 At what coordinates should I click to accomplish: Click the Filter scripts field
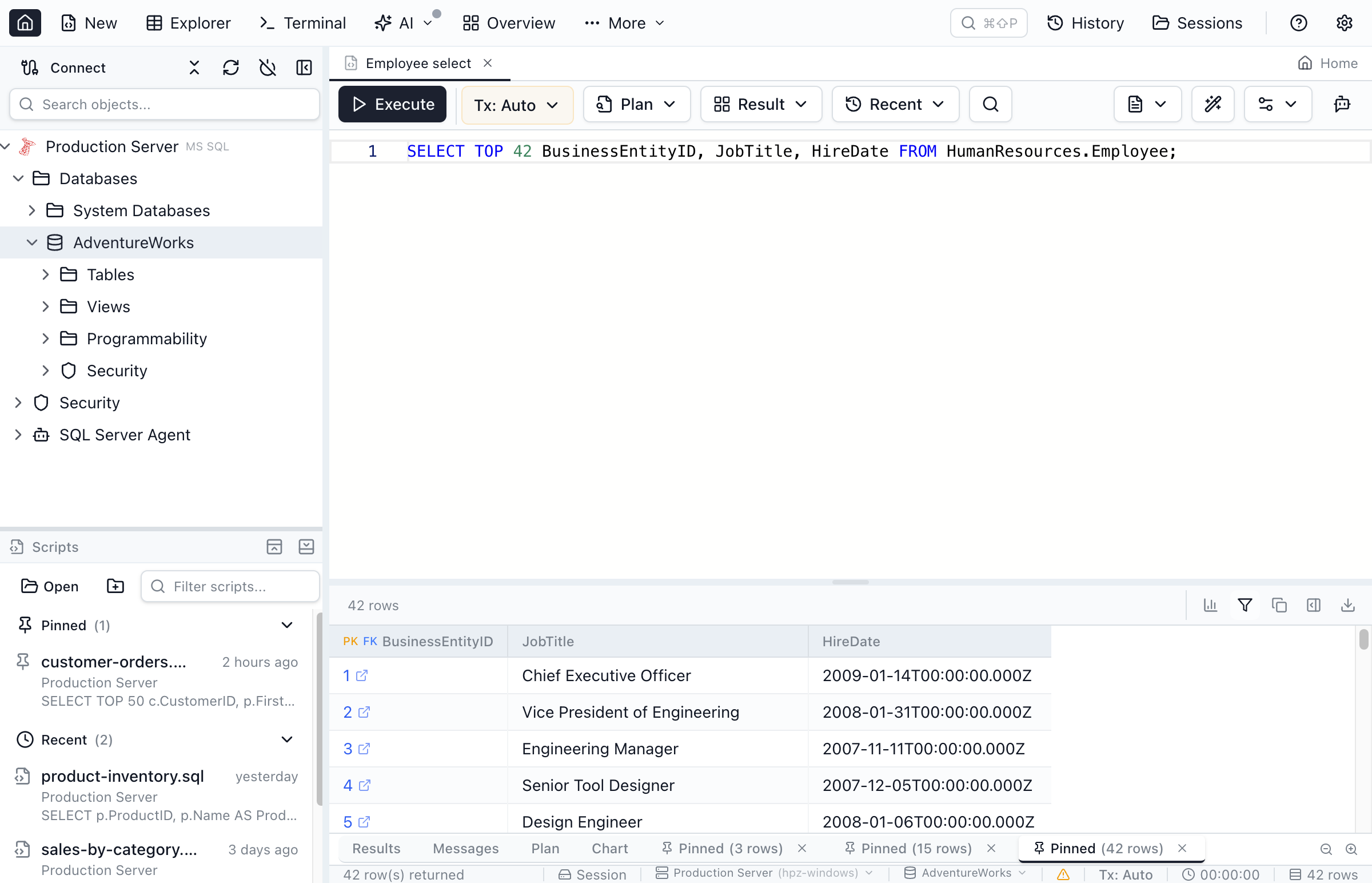pyautogui.click(x=230, y=587)
